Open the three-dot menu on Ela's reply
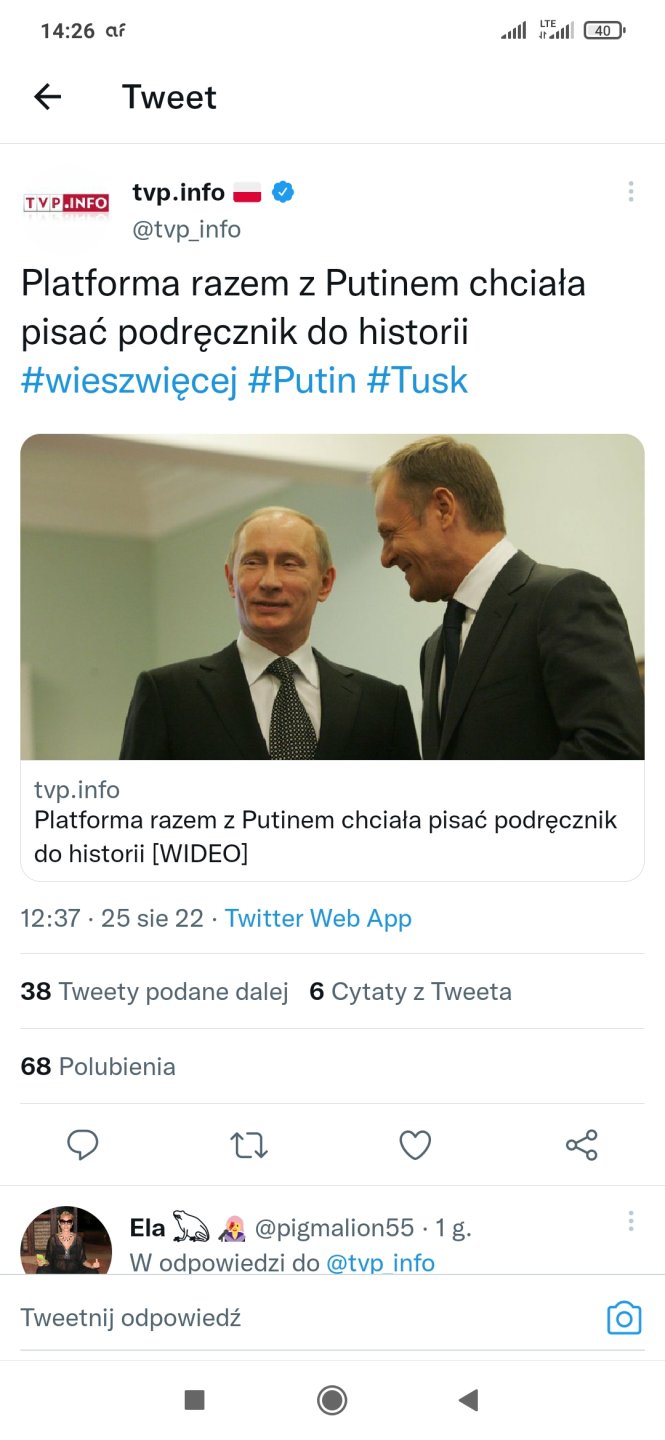This screenshot has height=1440, width=665. coord(630,1221)
